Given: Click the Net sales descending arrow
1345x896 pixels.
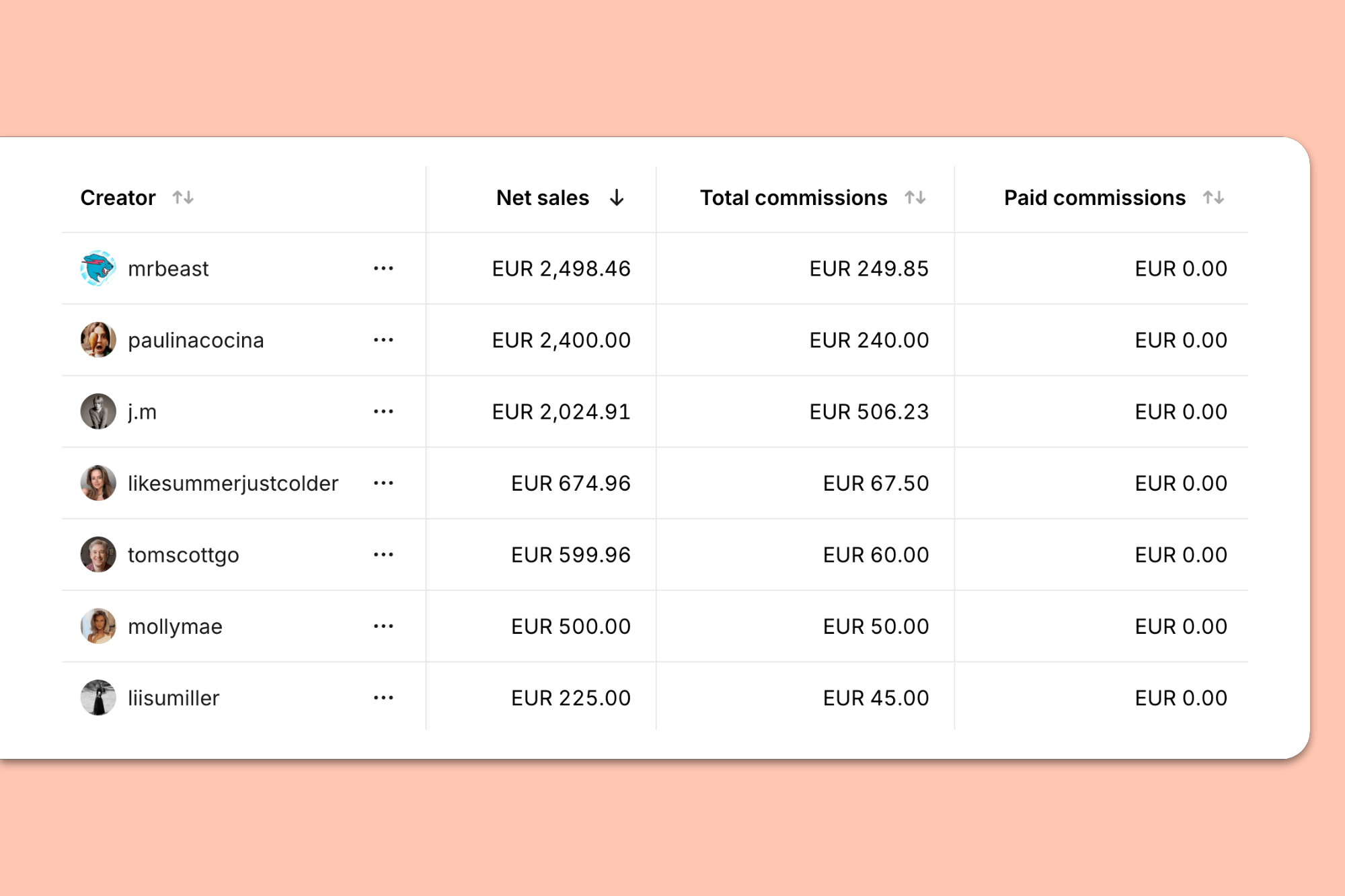Looking at the screenshot, I should tap(617, 198).
